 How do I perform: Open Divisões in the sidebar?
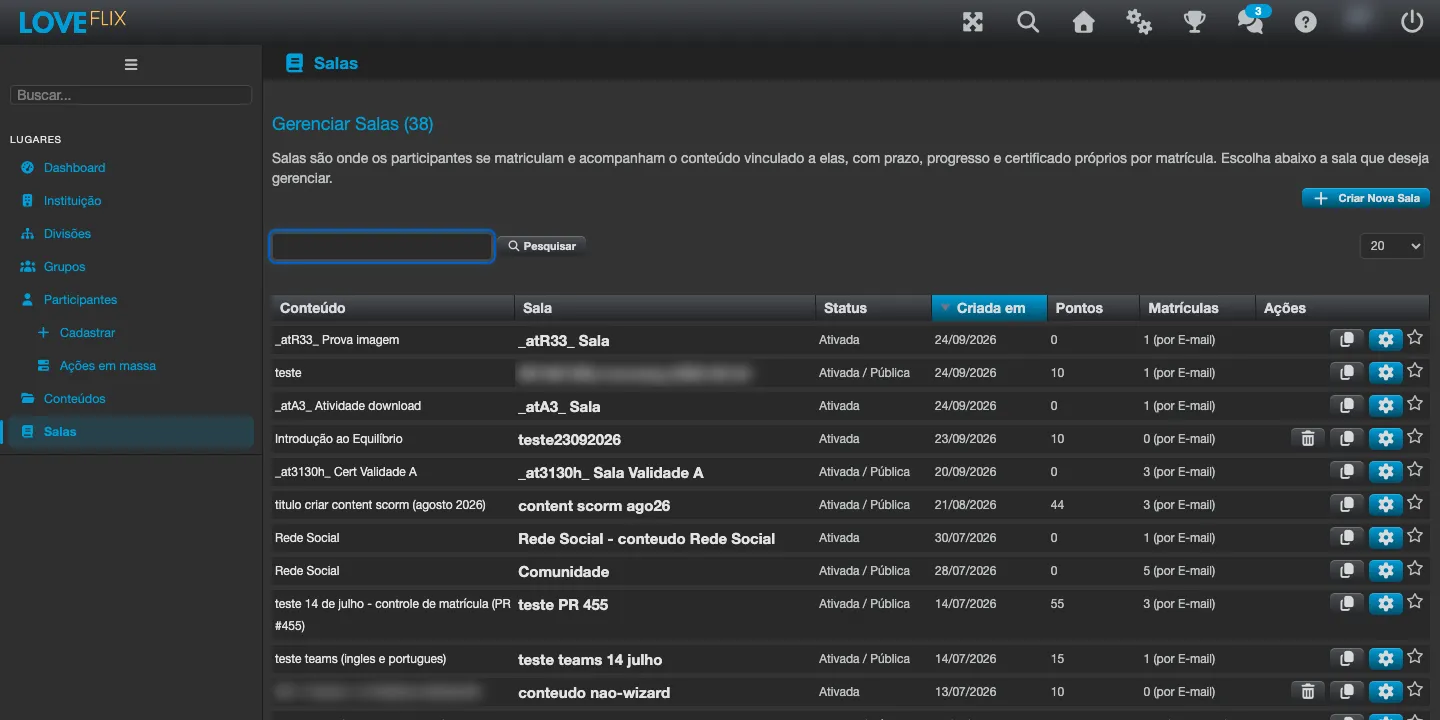click(67, 234)
